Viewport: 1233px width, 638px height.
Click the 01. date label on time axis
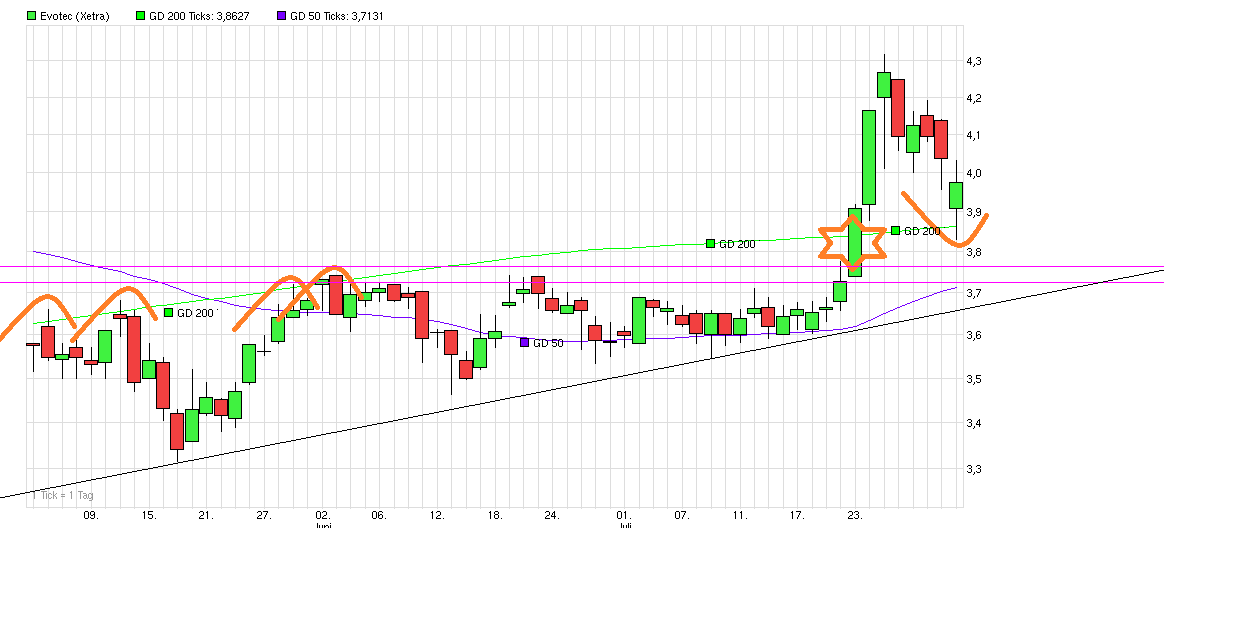[x=624, y=516]
